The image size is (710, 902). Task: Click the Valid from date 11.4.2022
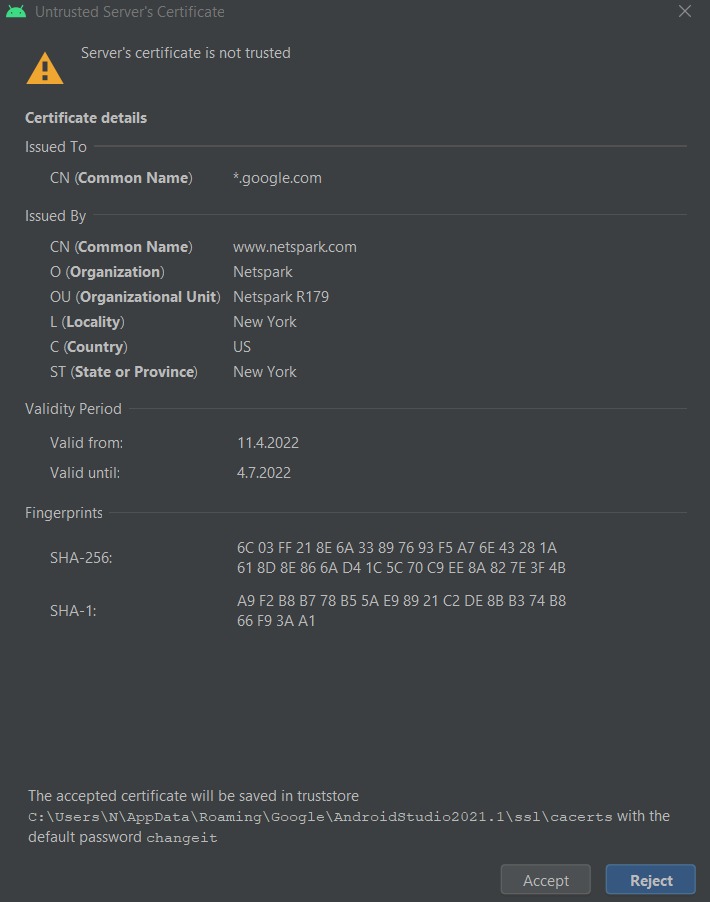(268, 443)
